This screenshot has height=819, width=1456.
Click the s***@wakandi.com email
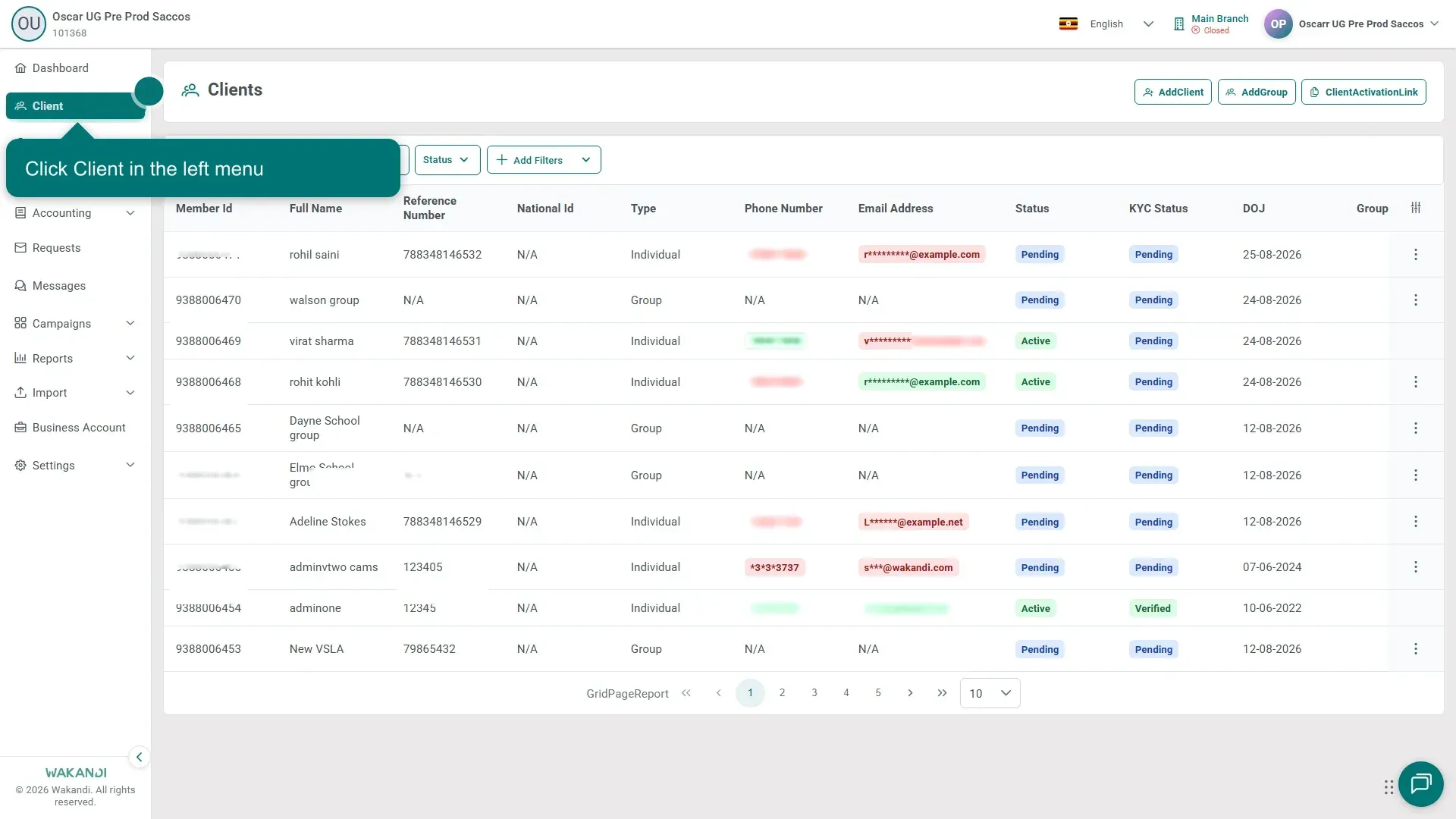(908, 568)
